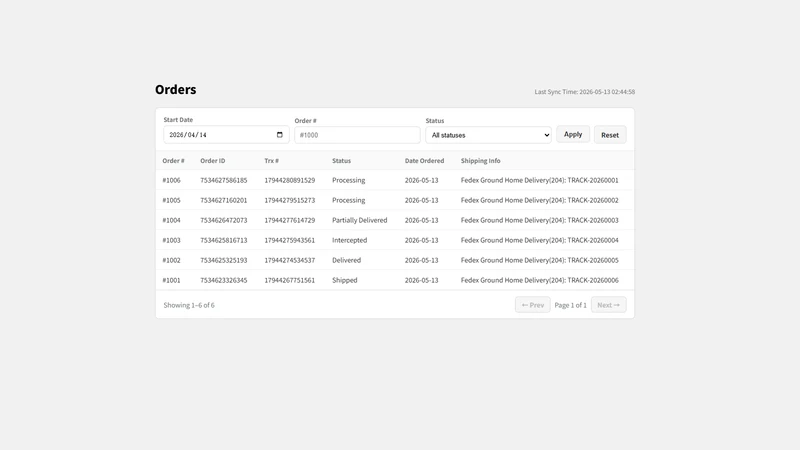Click shipping info TRACK-20260005

[x=540, y=260]
